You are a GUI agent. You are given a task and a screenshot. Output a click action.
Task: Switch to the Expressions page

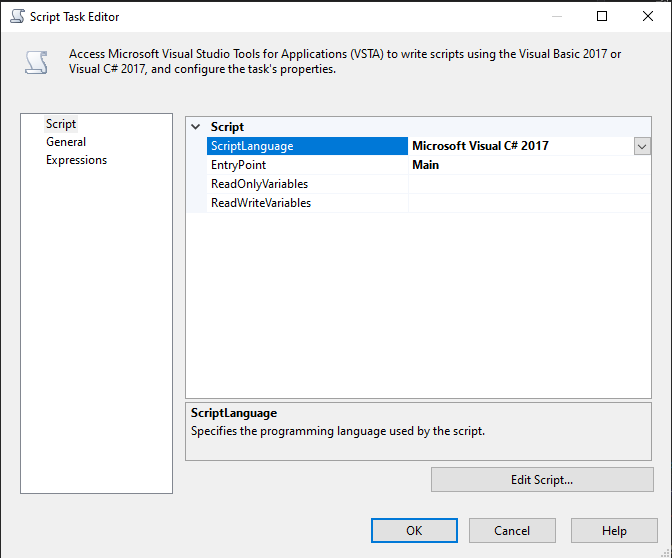pyautogui.click(x=76, y=160)
